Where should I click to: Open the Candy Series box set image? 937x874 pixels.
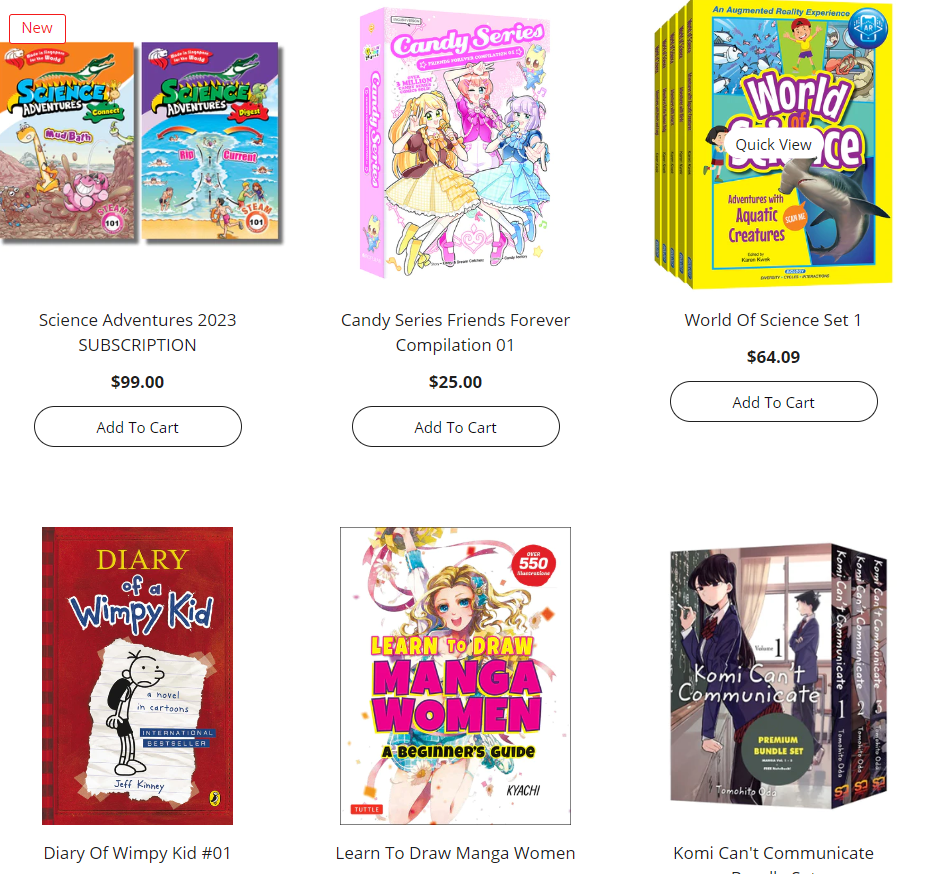click(455, 143)
